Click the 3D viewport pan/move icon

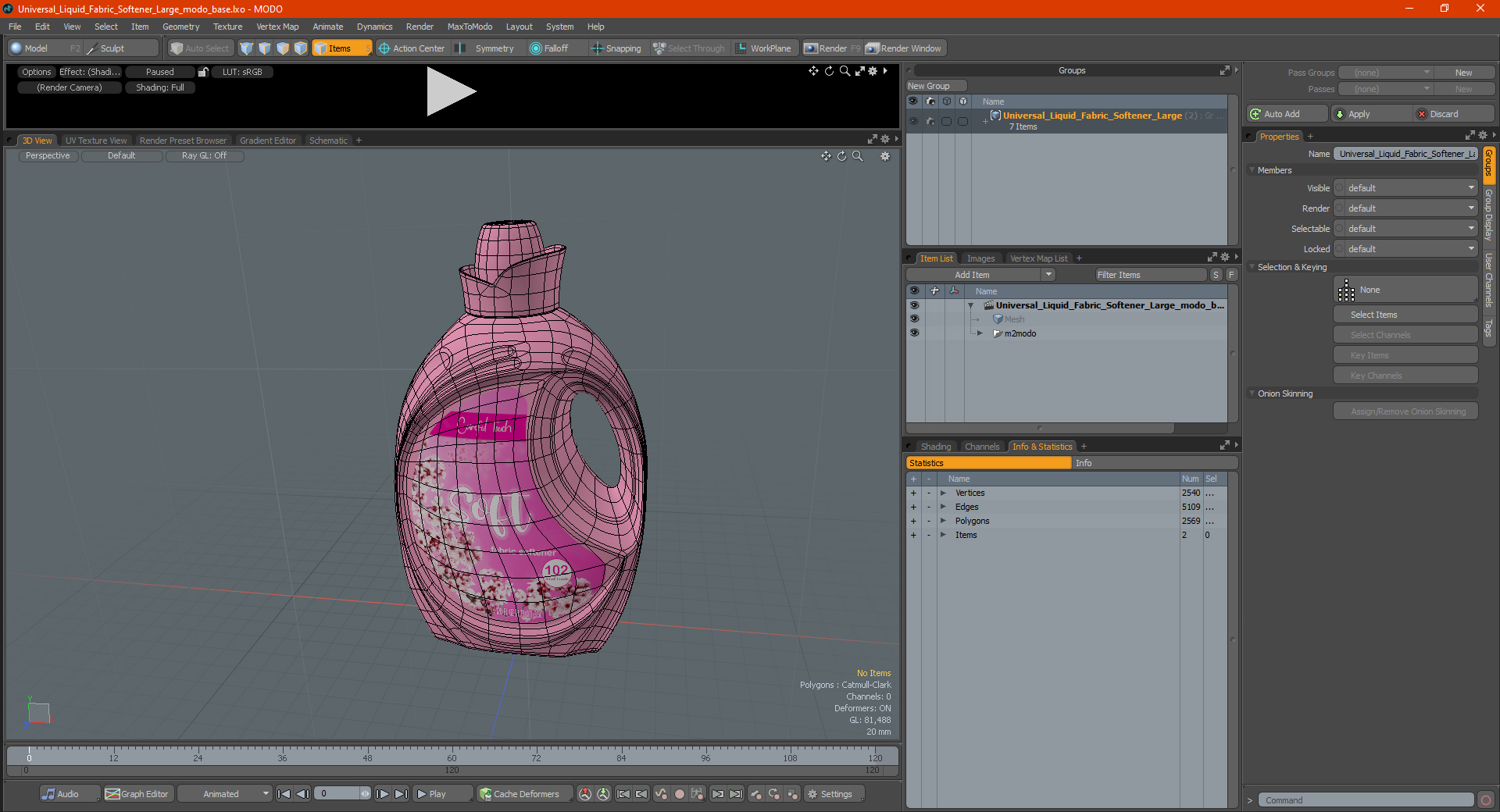tap(826, 156)
